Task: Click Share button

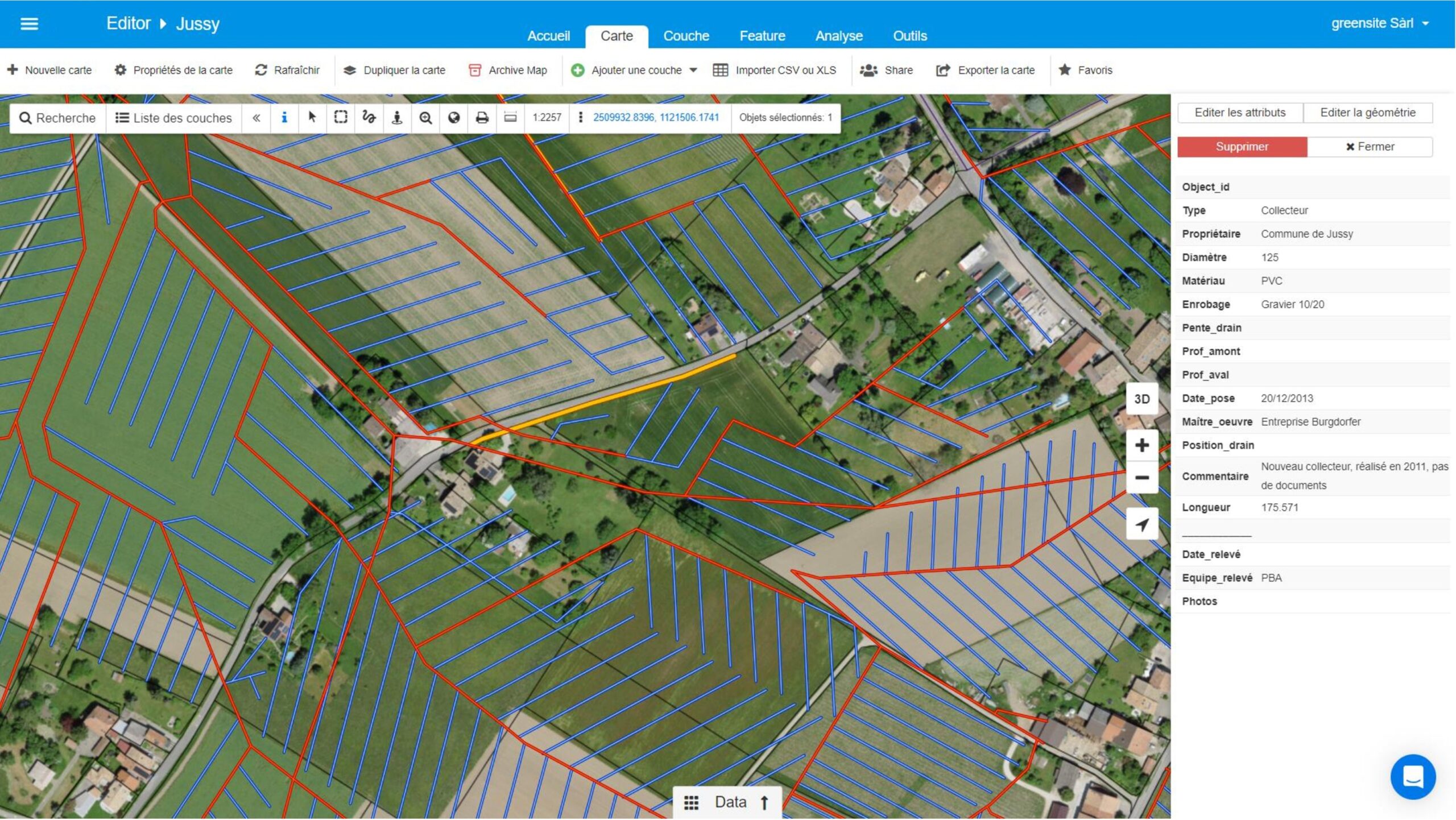Action: 887,70
